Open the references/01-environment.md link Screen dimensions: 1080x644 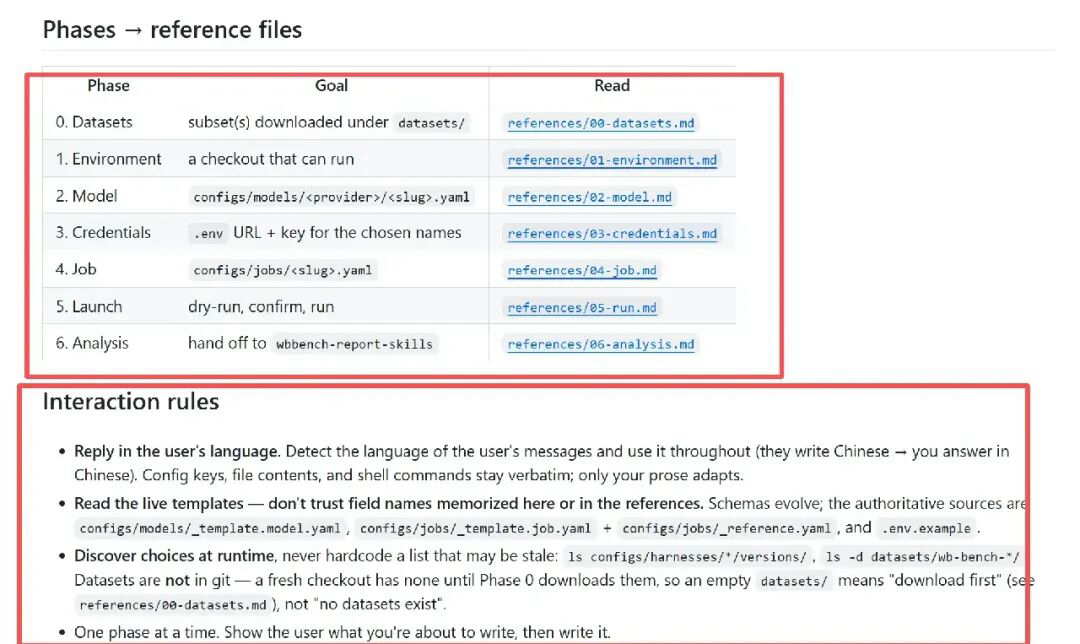[x=612, y=160]
